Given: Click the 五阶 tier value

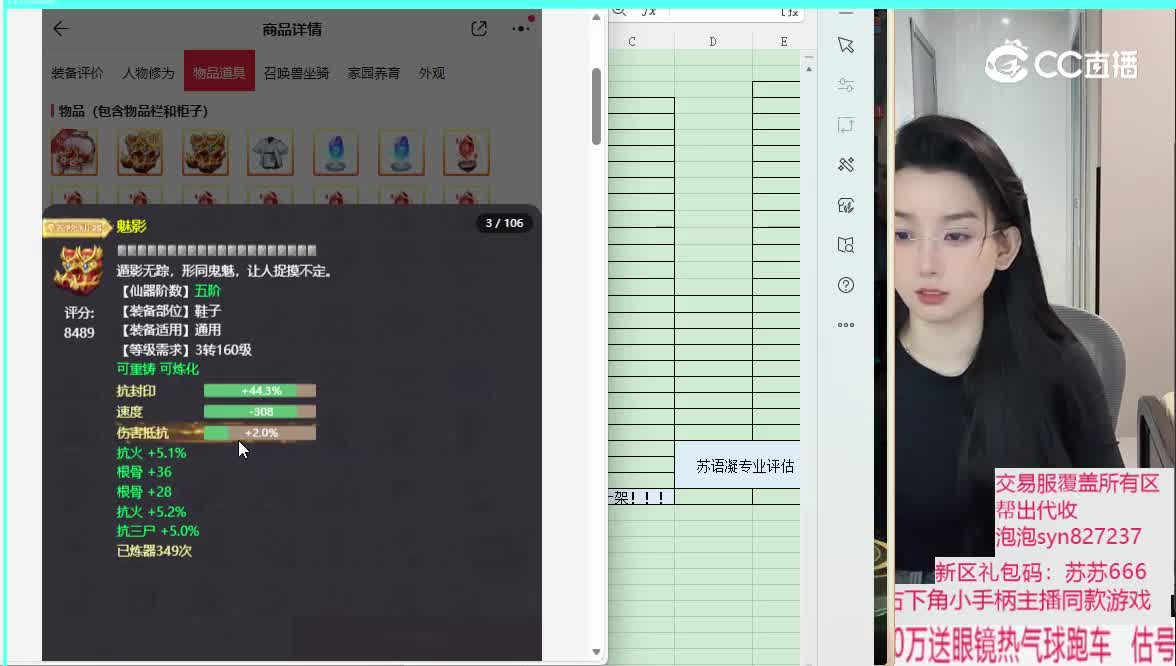Looking at the screenshot, I should click(208, 290).
